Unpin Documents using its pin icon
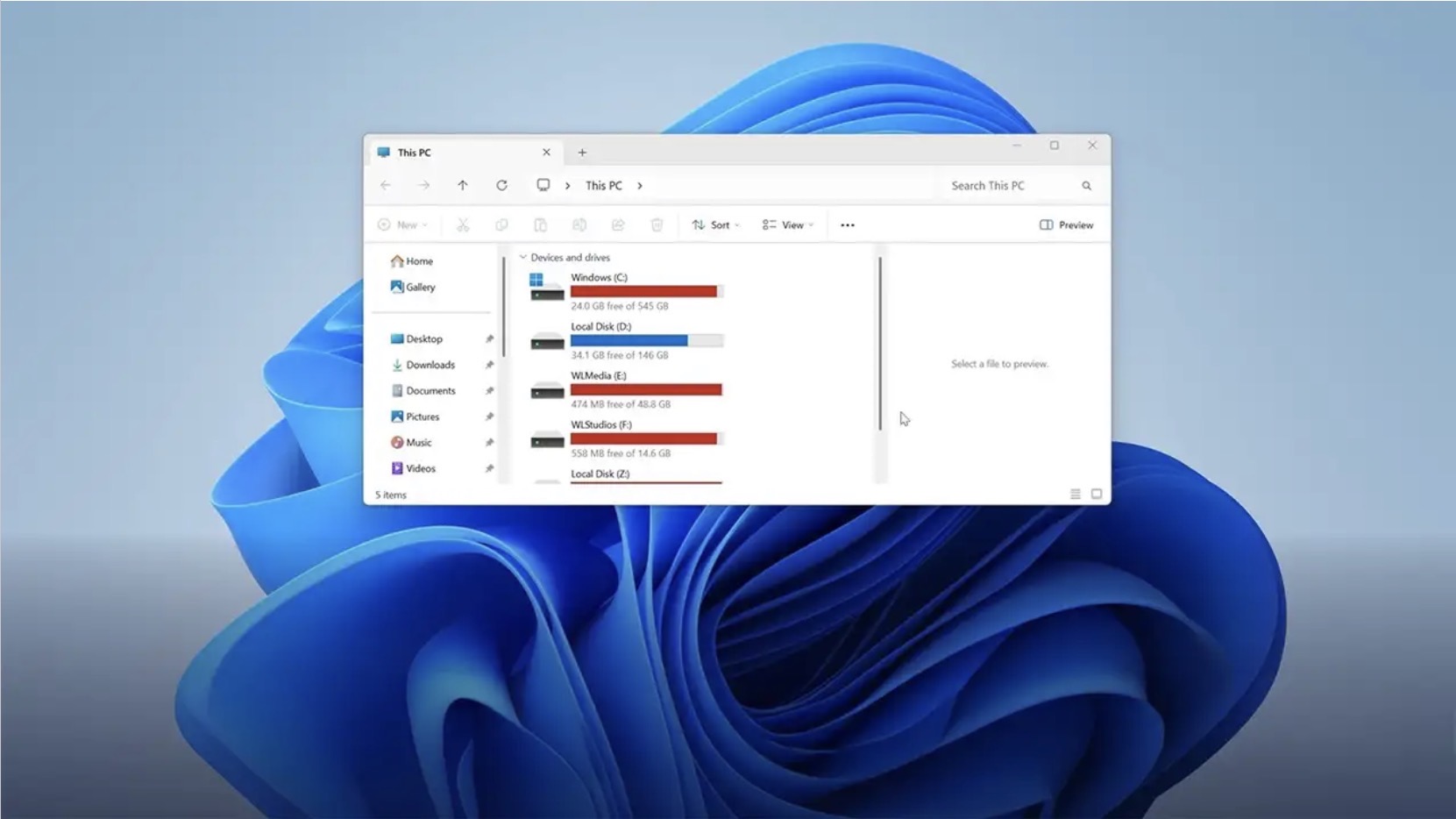This screenshot has width=1456, height=819. (489, 391)
